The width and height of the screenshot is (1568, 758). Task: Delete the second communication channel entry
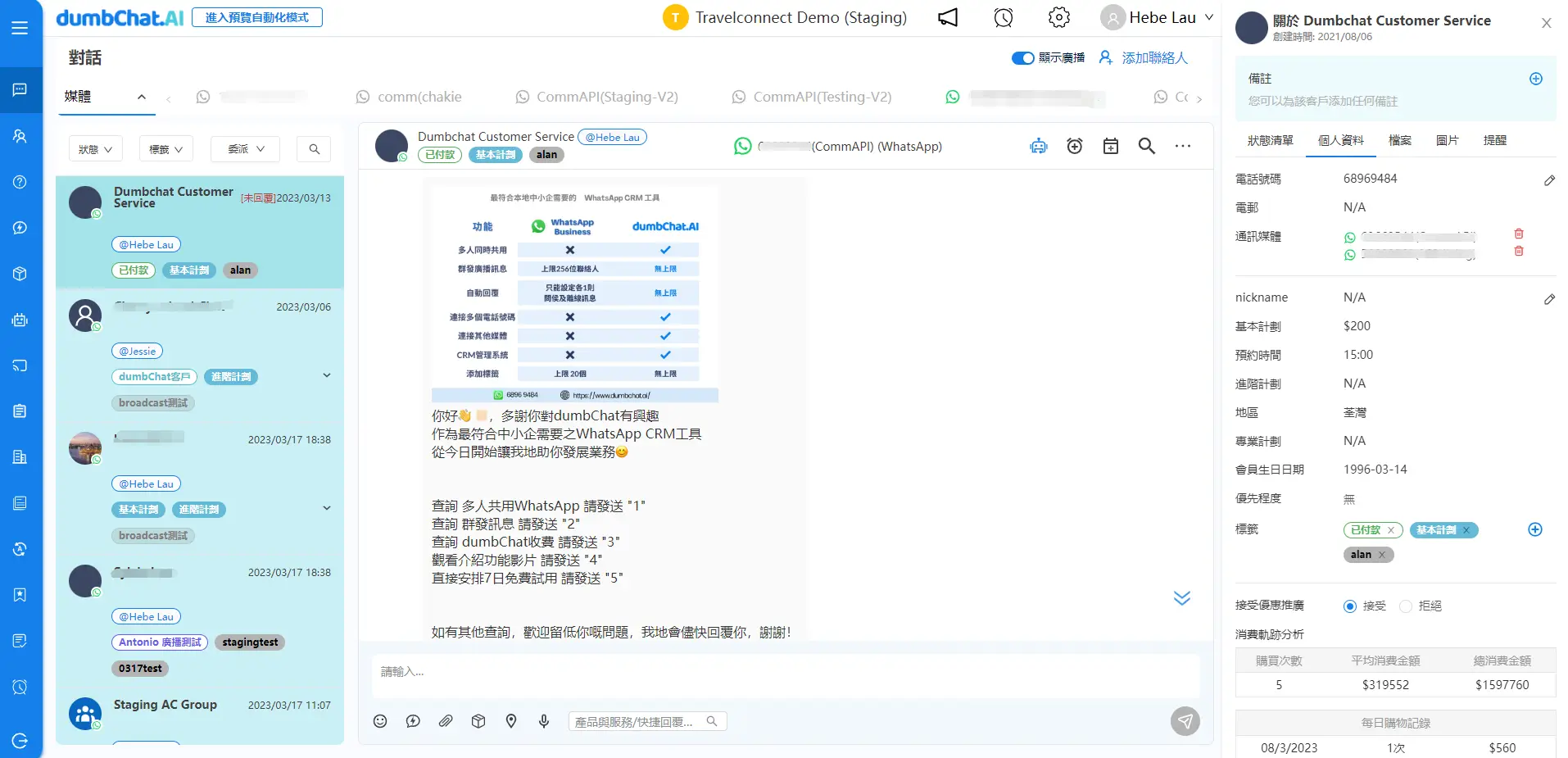(1519, 251)
